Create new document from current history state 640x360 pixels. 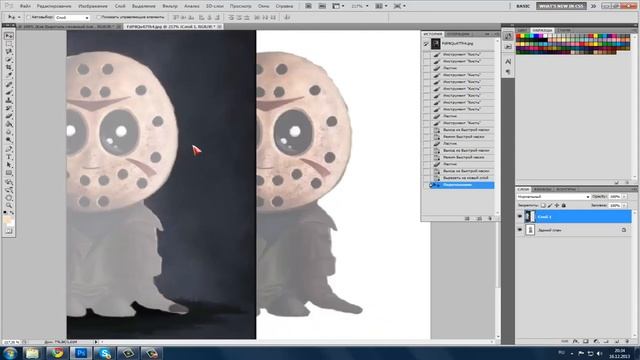click(x=467, y=218)
